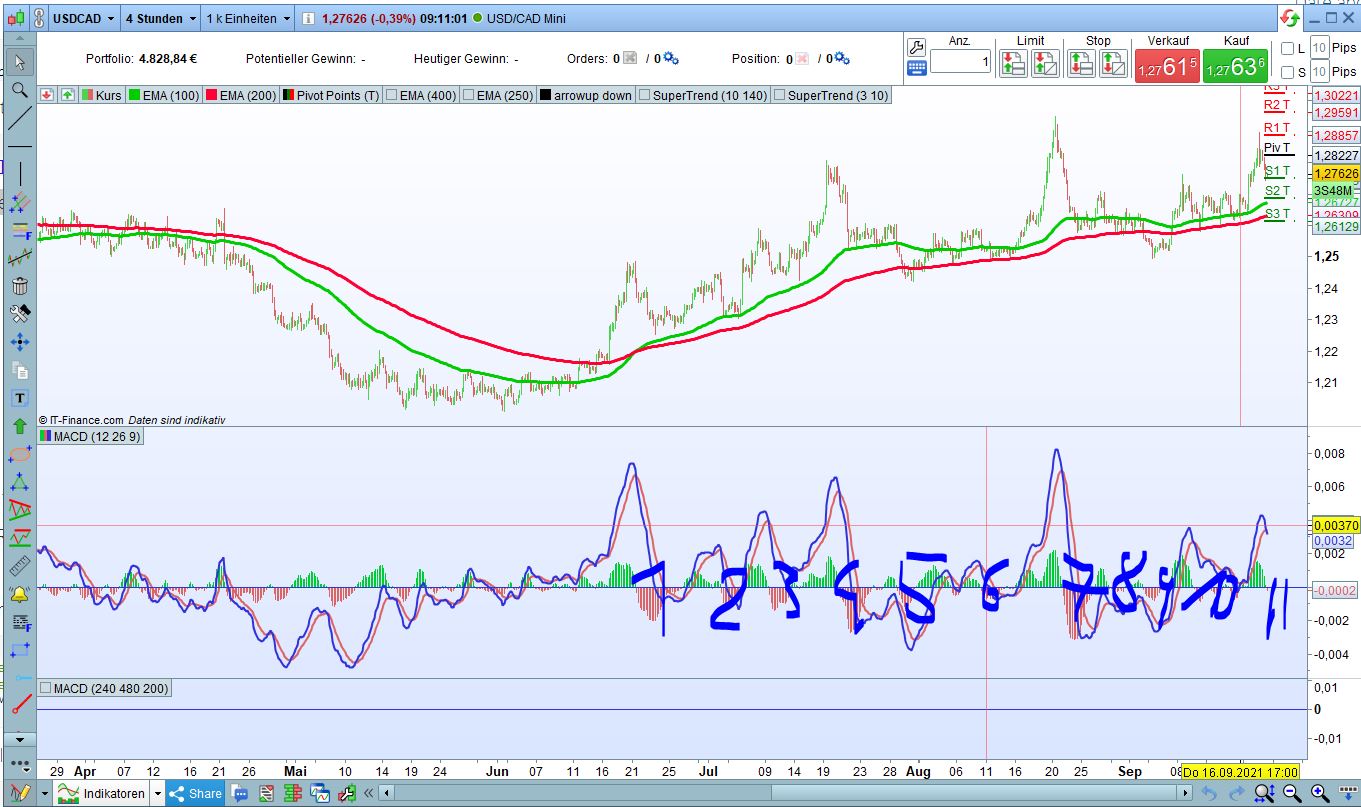Click the Anz. quantity input field
Screen dimensions: 1361x807
click(x=959, y=63)
